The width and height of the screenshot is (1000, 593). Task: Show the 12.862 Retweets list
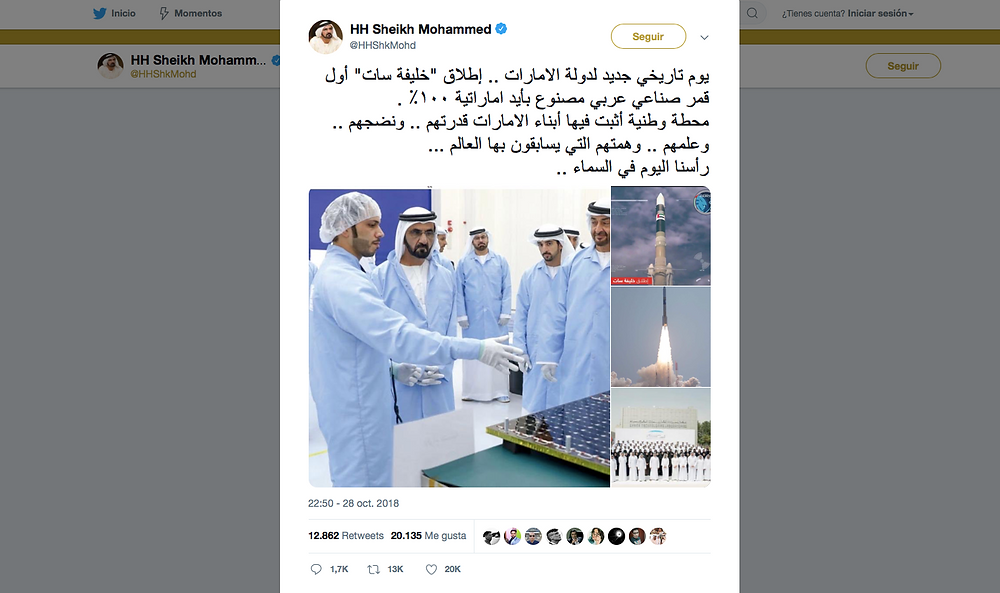(346, 536)
